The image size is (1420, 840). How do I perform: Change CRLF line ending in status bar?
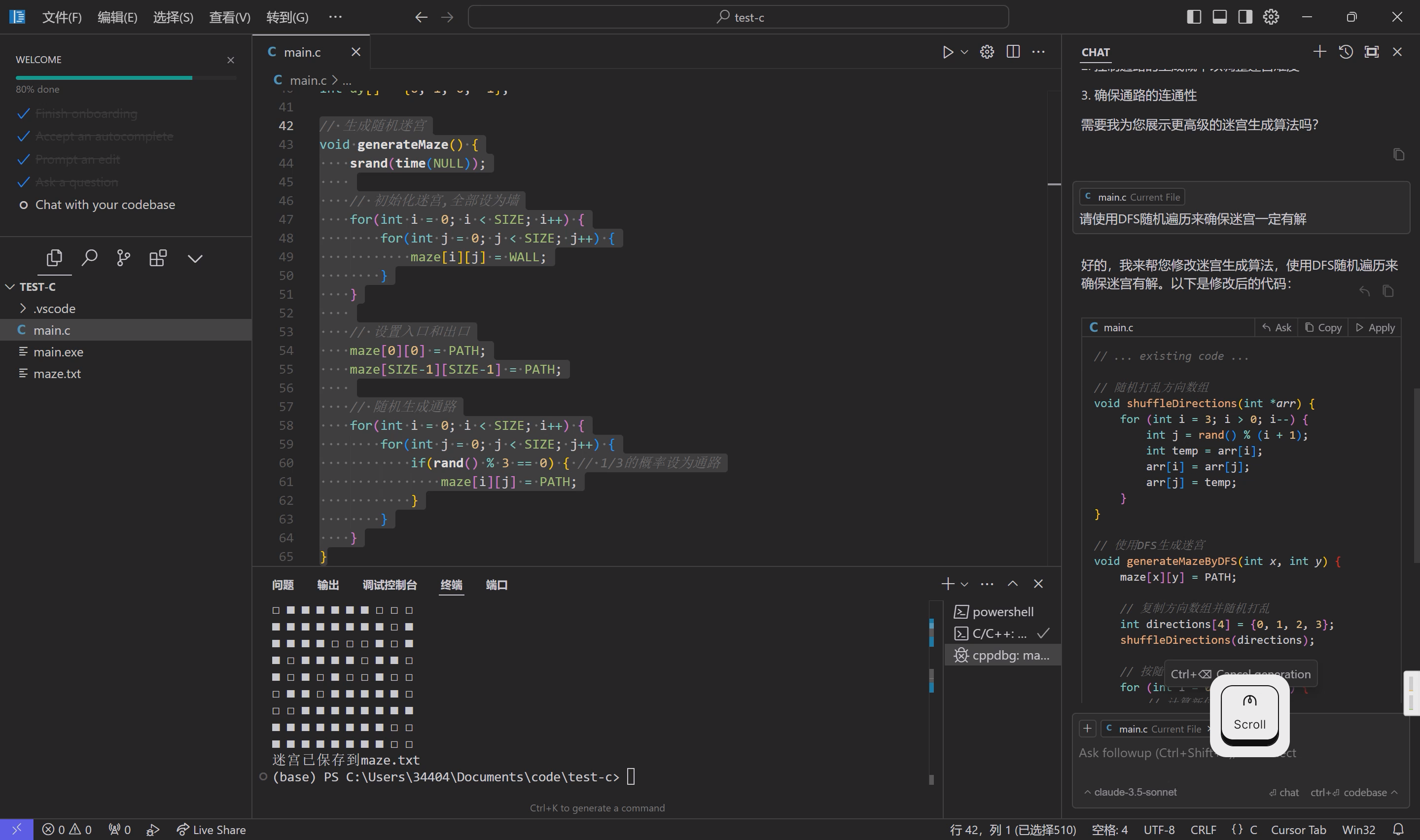[x=1203, y=830]
